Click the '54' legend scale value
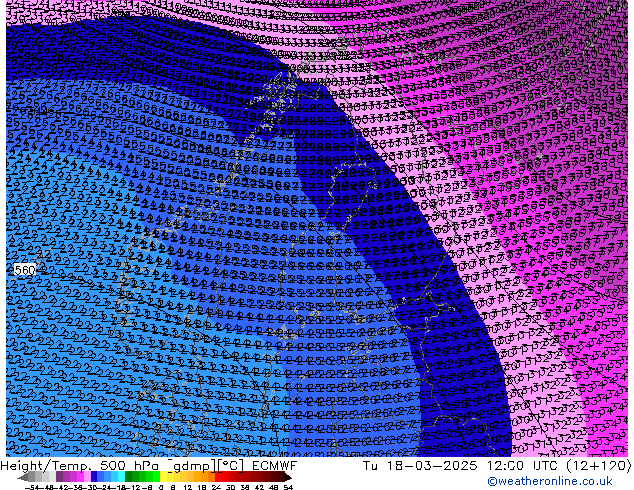Screen dimensions: 634x490 tap(288, 487)
